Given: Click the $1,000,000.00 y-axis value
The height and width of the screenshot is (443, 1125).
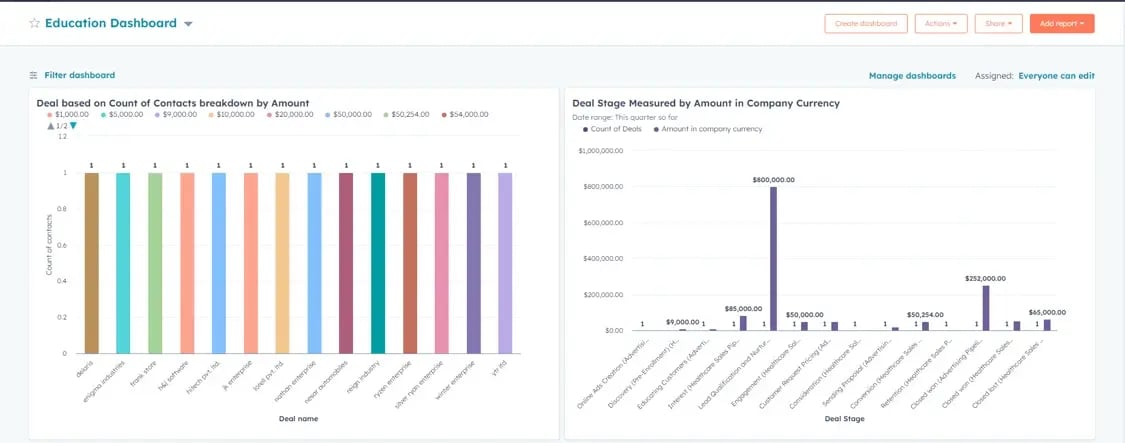Looking at the screenshot, I should click(x=601, y=151).
